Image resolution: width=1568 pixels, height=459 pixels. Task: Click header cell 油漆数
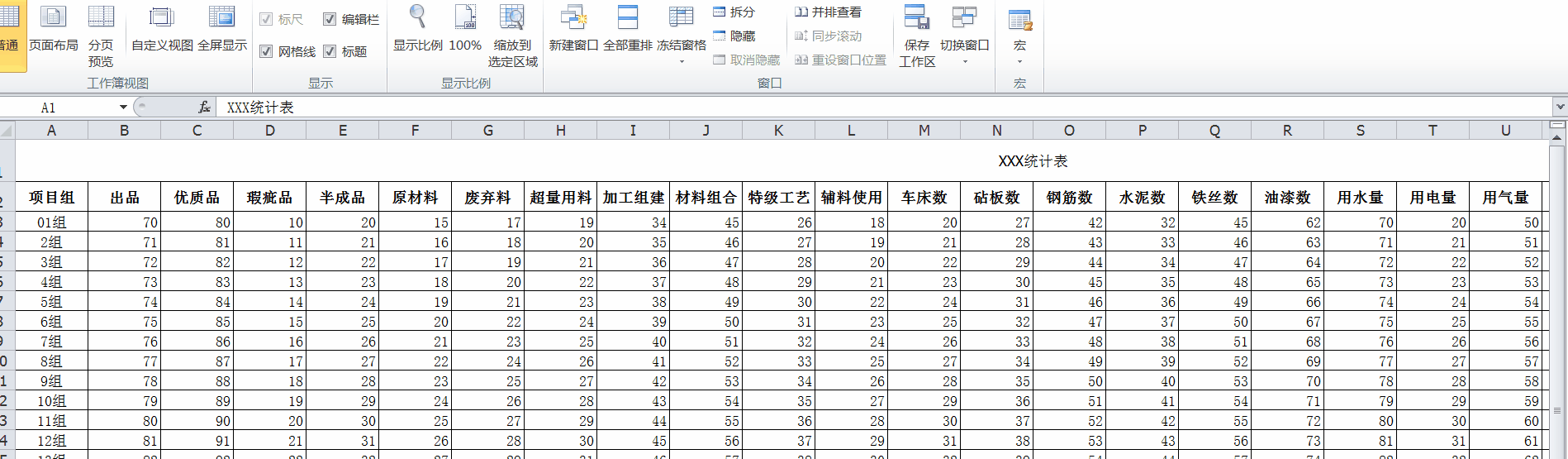pyautogui.click(x=1287, y=198)
